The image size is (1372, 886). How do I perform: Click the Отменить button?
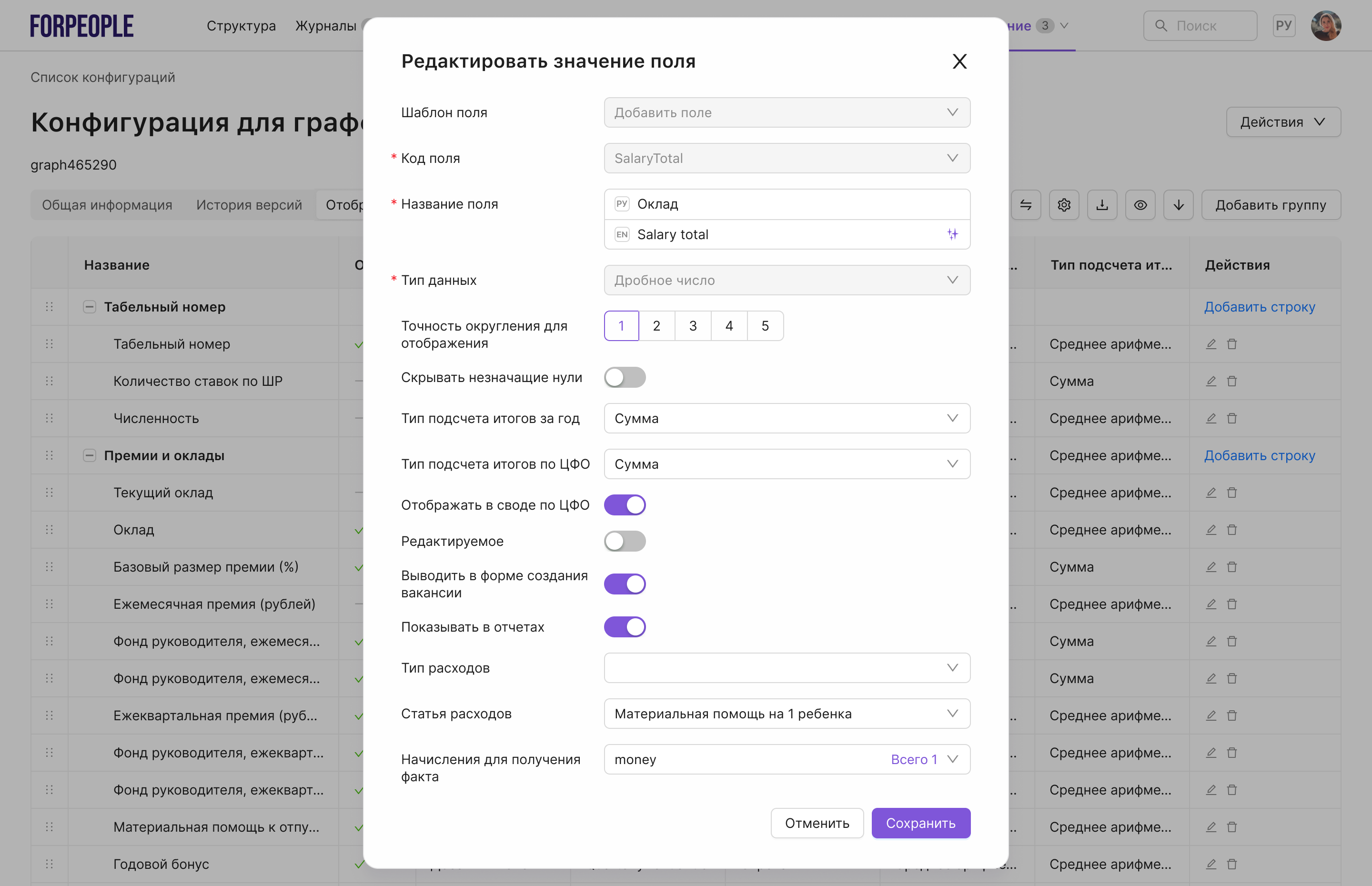(817, 823)
